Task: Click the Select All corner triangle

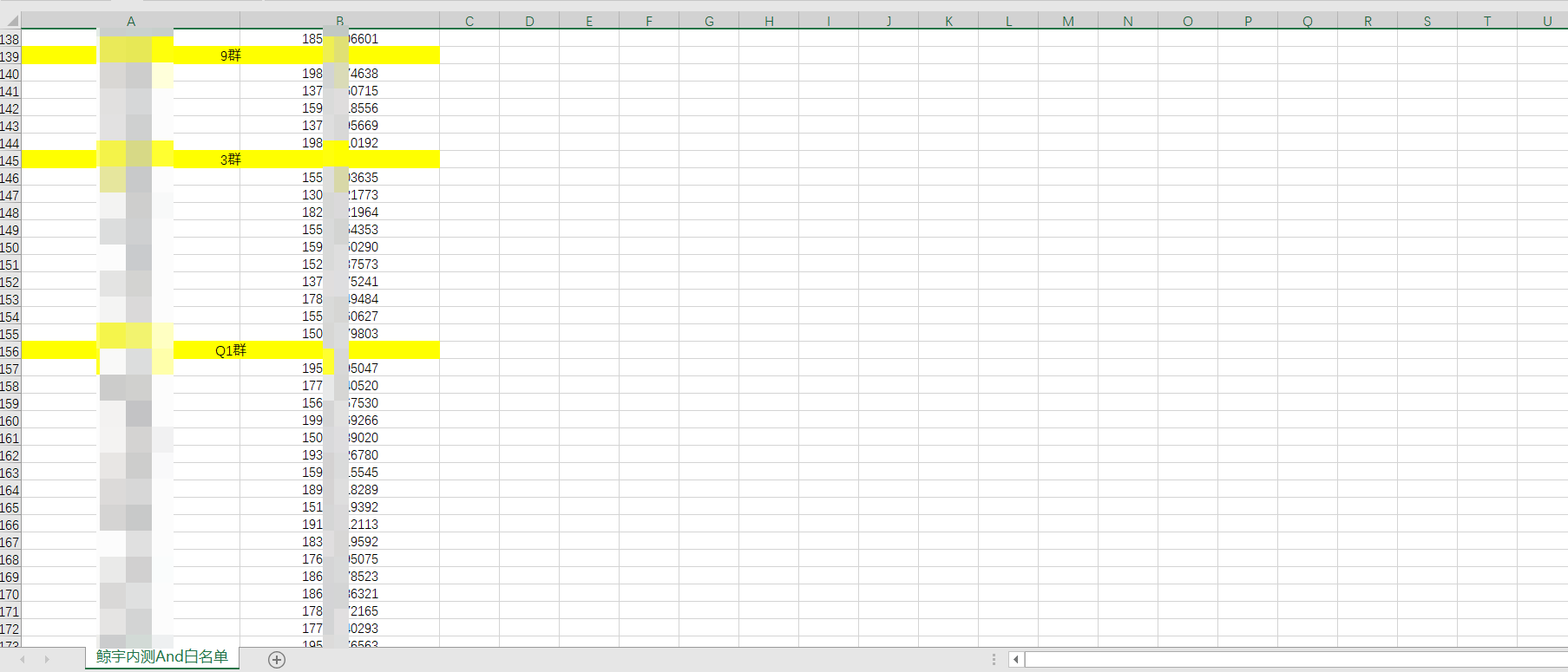Action: coord(11,21)
